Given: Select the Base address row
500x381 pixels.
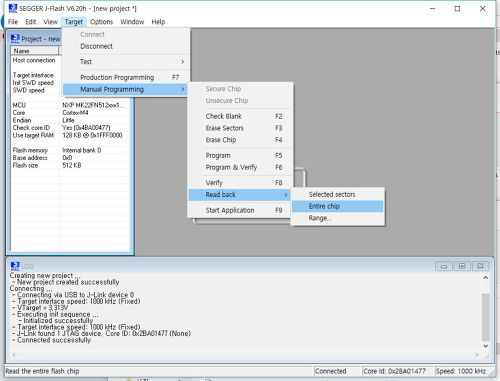Looking at the screenshot, I should 70,158.
